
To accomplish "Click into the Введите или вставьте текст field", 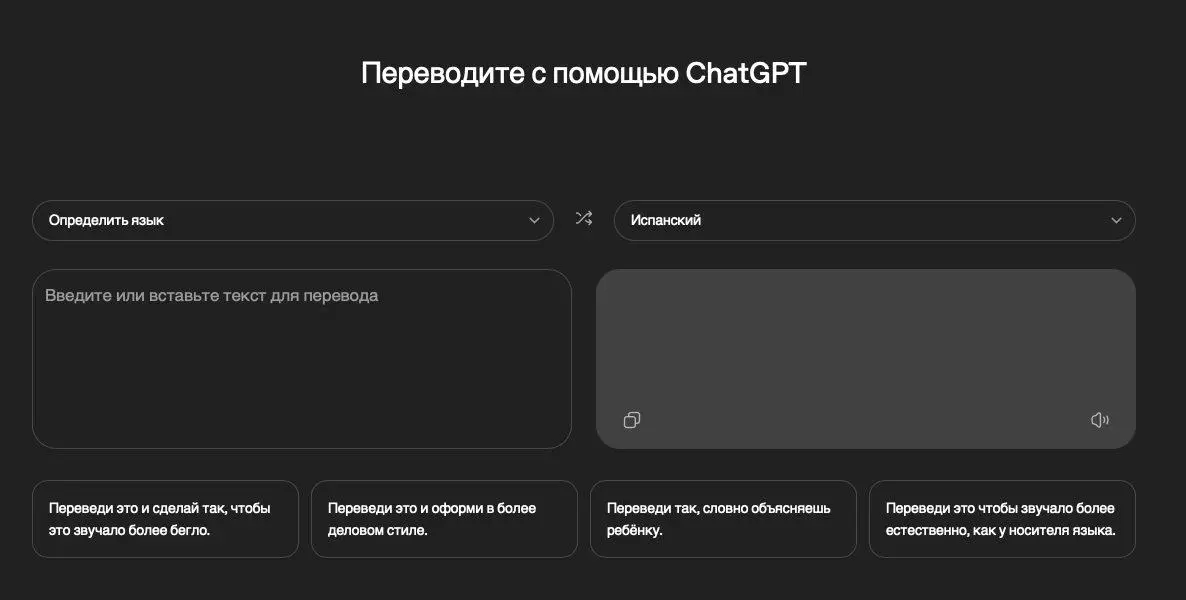I will click(x=302, y=359).
